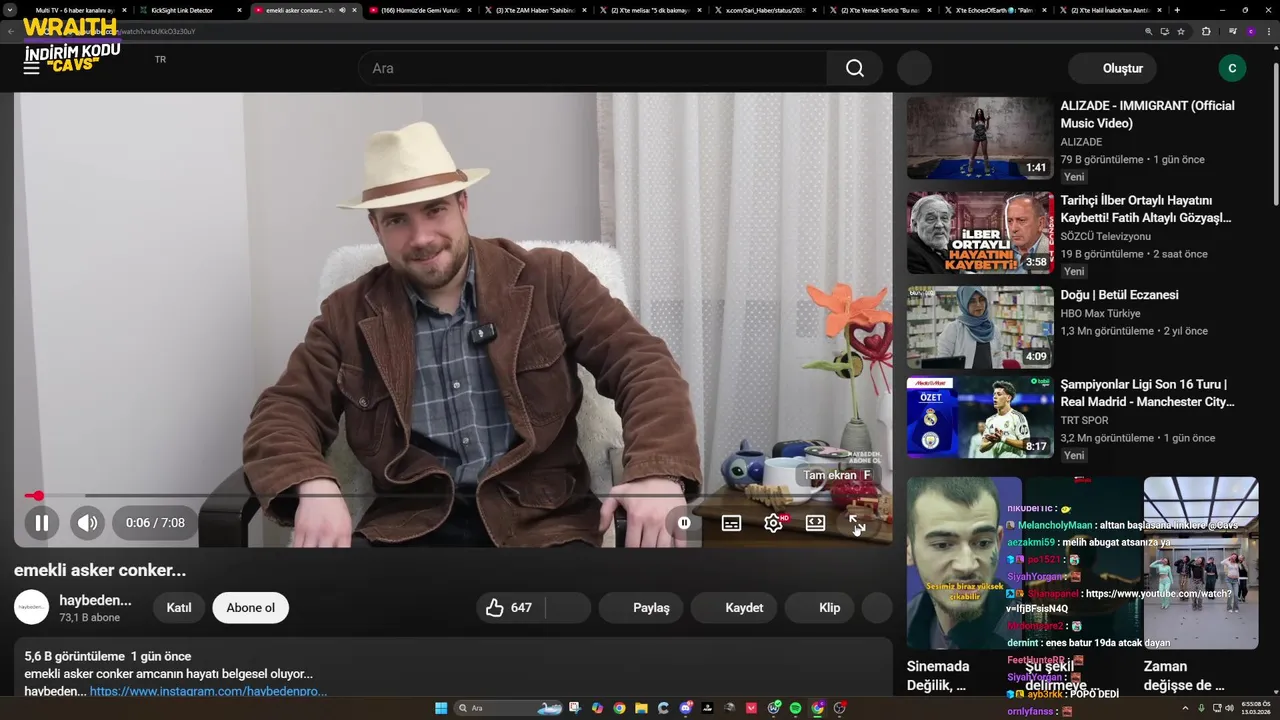Open ALIZADE - IMMIGRANT video thumbnail
The image size is (1280, 720).
tap(980, 138)
